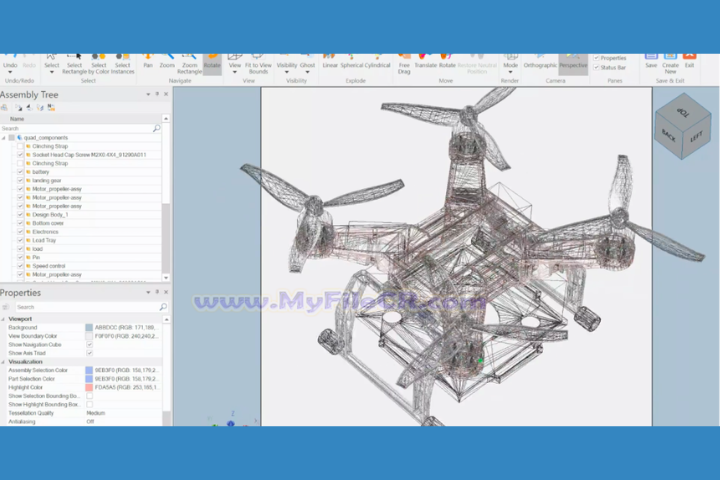Apply the Linear explode
720x480 pixels.
[x=330, y=61]
